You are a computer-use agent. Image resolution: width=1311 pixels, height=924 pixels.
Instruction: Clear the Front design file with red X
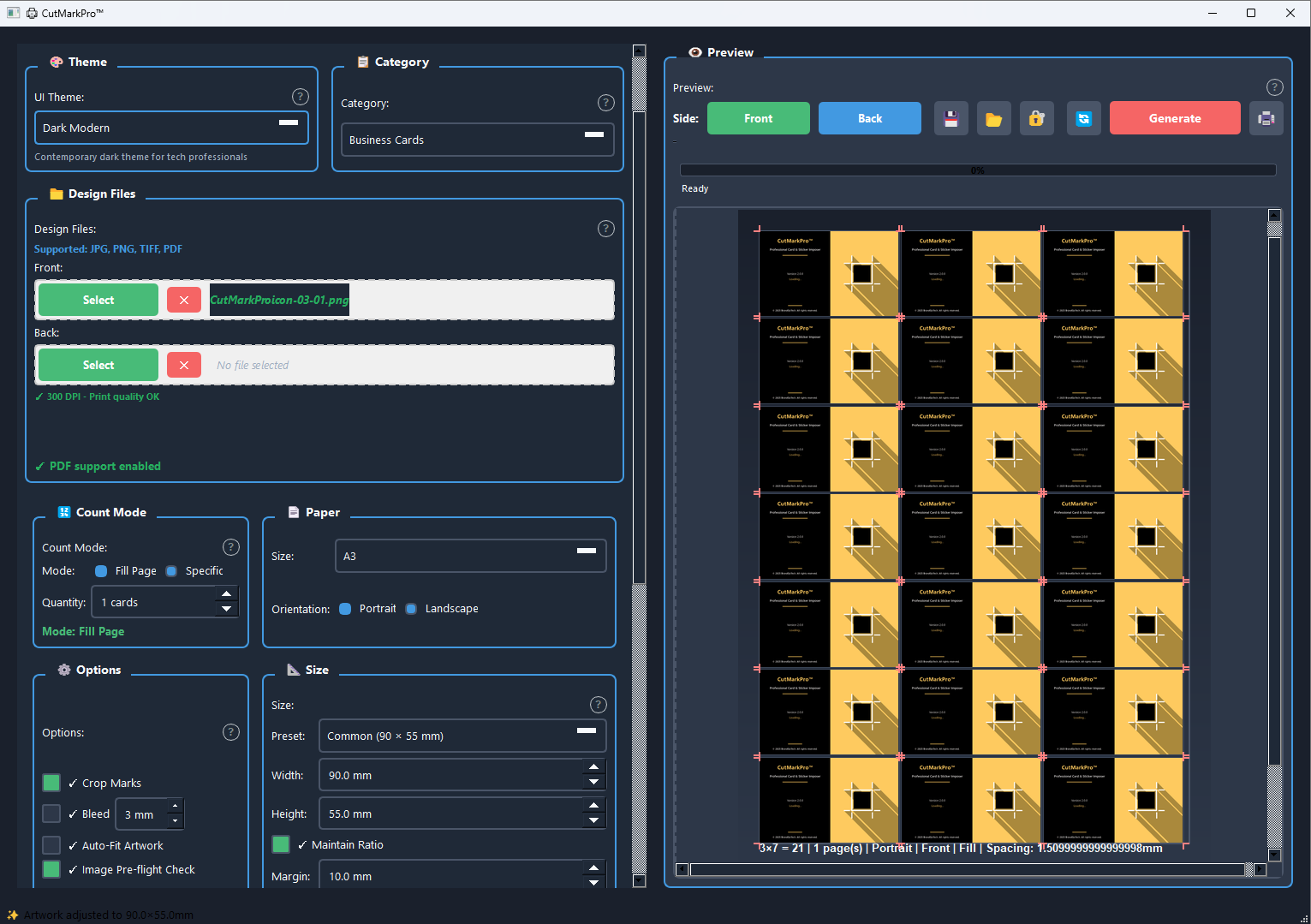pyautogui.click(x=184, y=301)
